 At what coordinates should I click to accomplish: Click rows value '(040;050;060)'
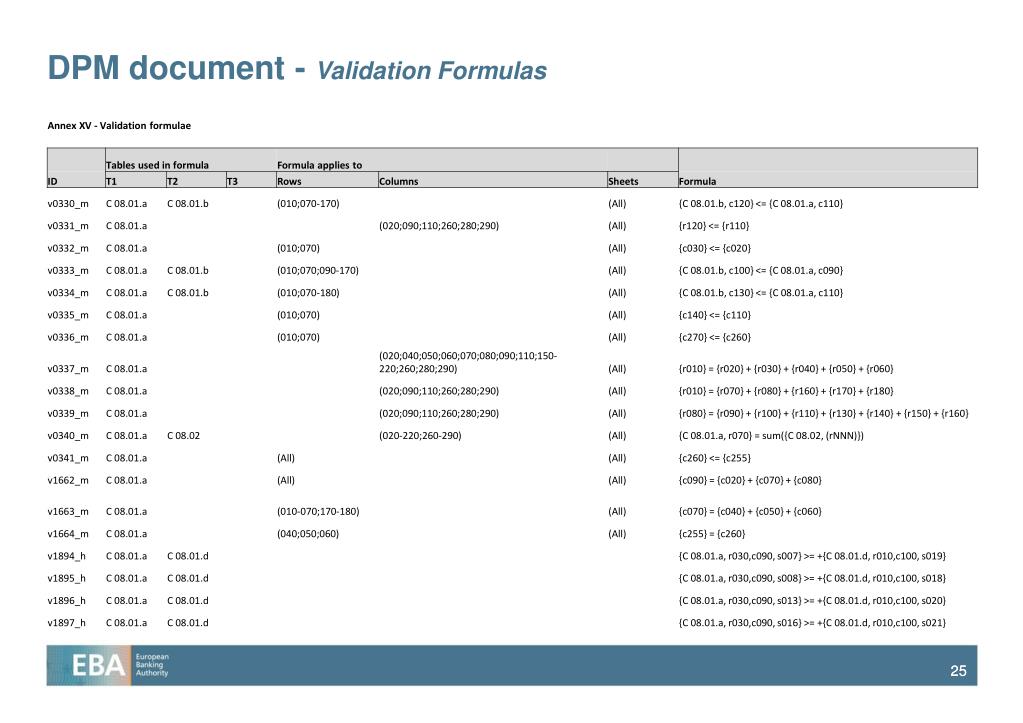point(308,534)
